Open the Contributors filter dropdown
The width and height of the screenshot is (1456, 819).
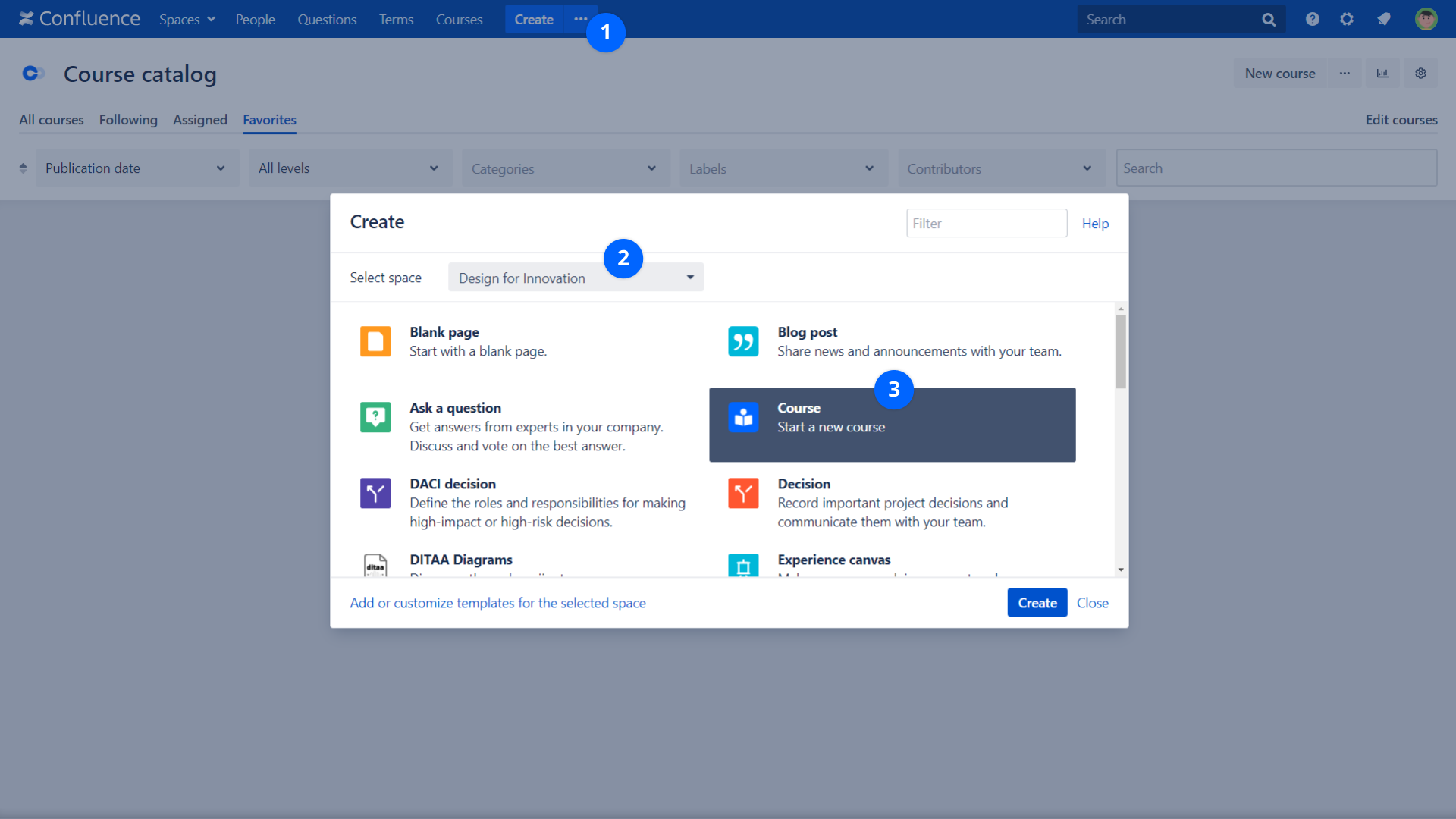[1000, 168]
